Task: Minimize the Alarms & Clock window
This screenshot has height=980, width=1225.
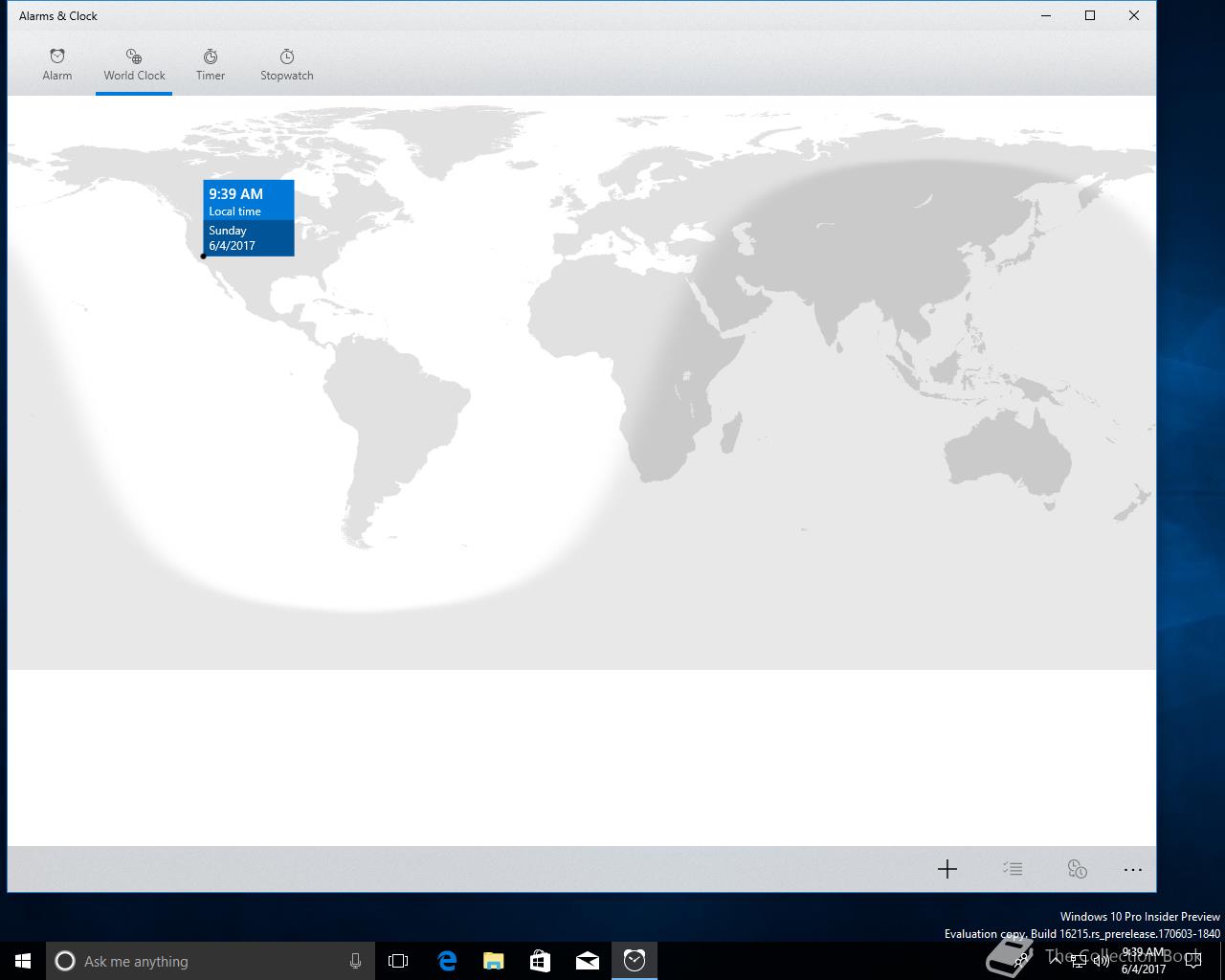Action: [1046, 15]
